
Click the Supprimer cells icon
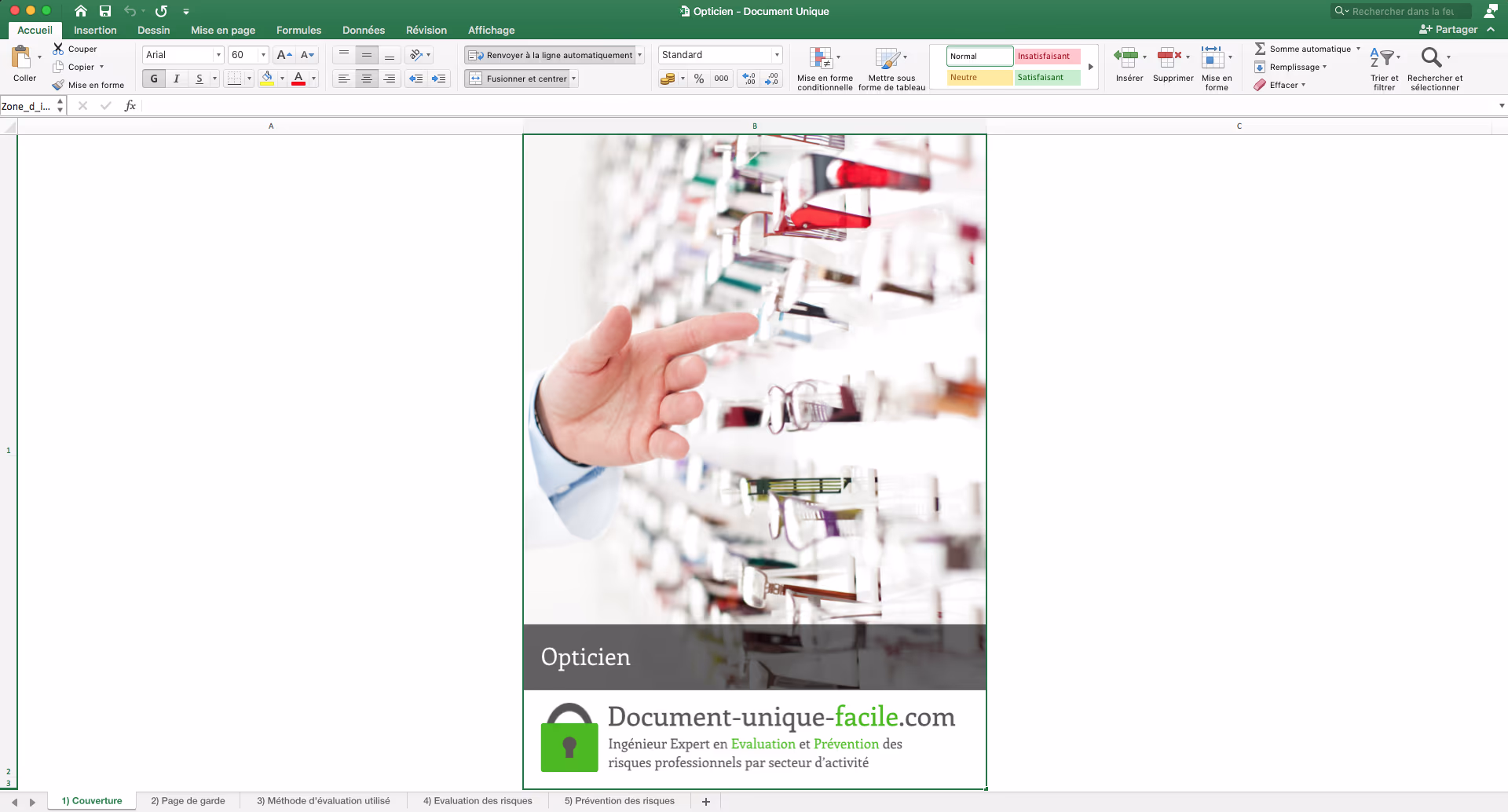[1169, 57]
